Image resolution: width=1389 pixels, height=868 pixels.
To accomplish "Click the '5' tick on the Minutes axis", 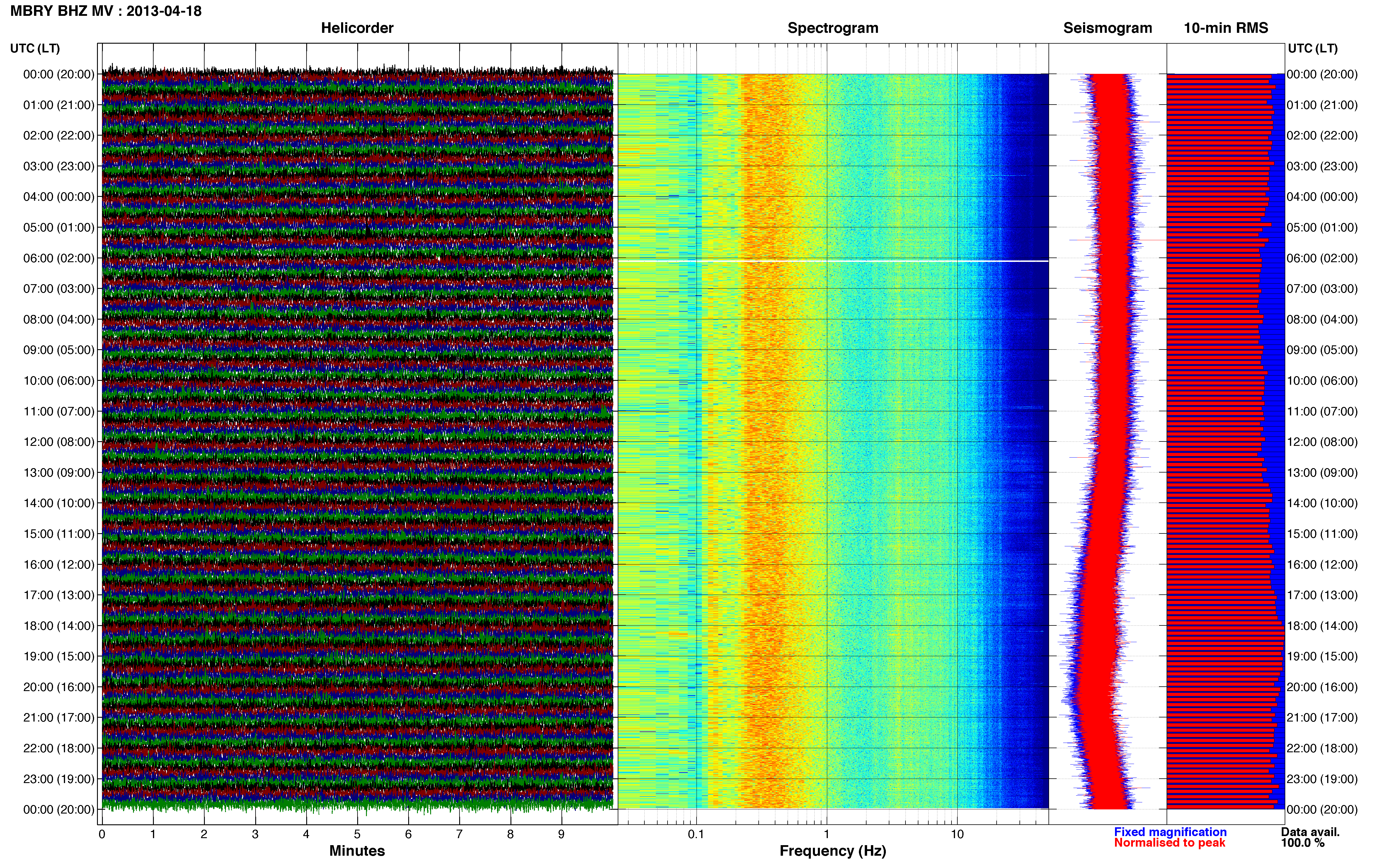I will click(357, 835).
